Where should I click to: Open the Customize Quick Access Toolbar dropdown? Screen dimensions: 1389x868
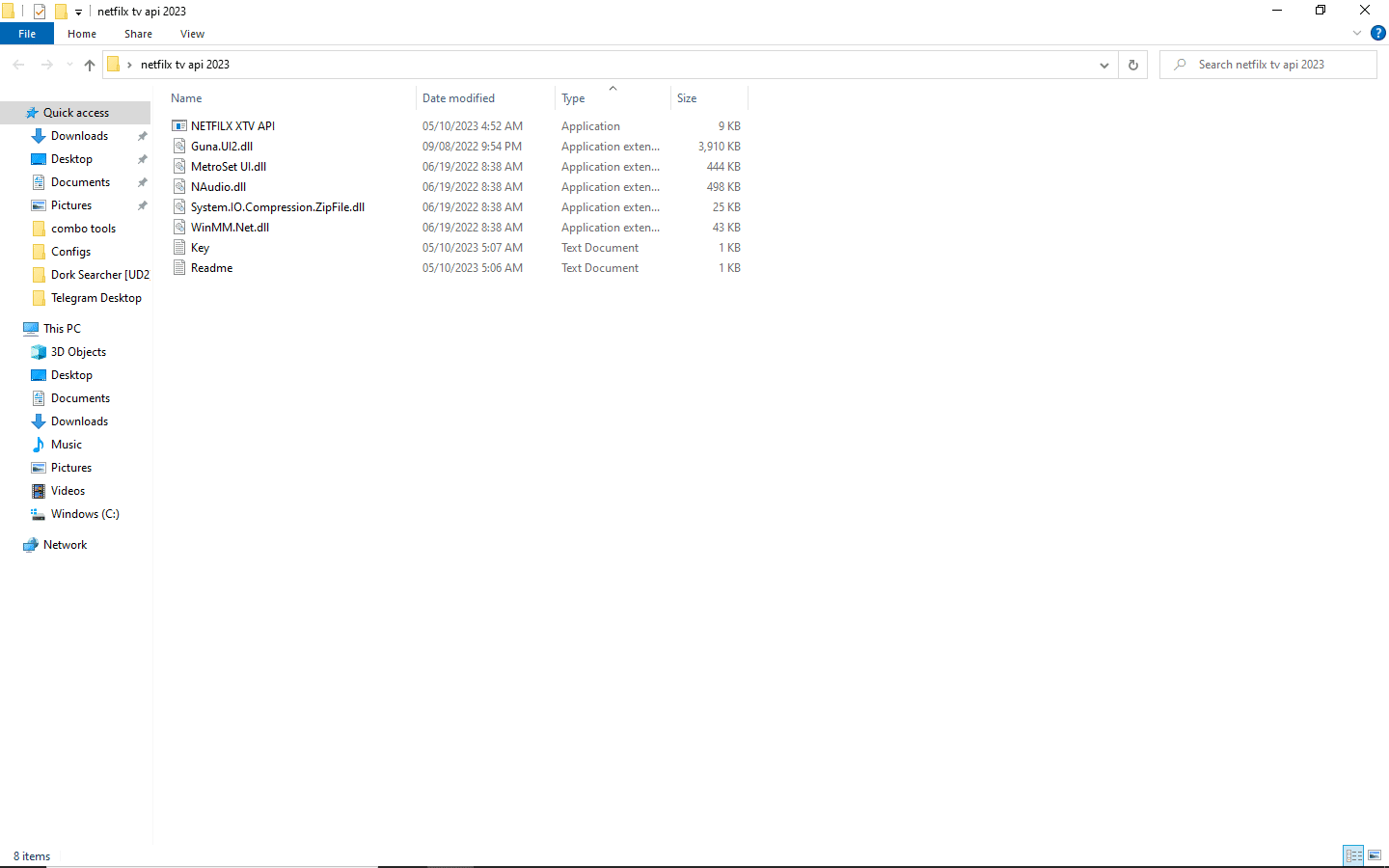pos(78,13)
